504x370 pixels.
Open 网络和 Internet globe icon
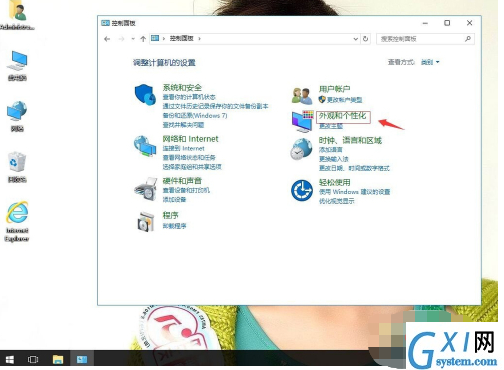click(x=145, y=146)
